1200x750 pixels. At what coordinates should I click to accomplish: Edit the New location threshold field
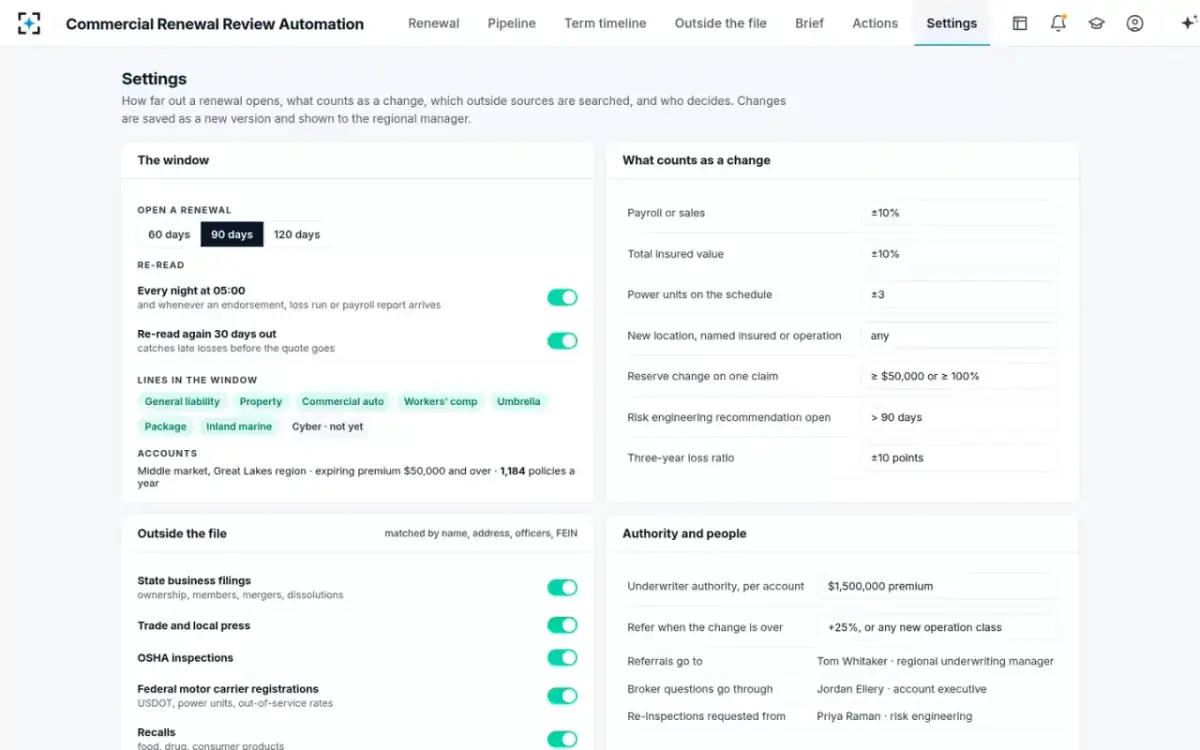(x=960, y=336)
